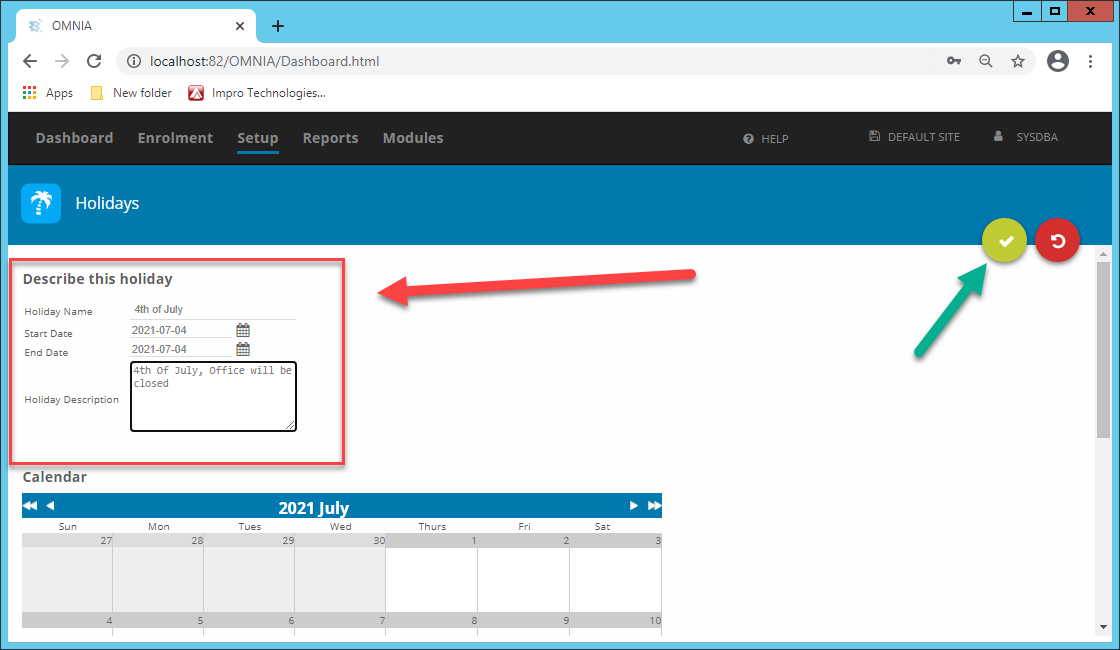Click the 'Thurs' column header

pos(432,526)
